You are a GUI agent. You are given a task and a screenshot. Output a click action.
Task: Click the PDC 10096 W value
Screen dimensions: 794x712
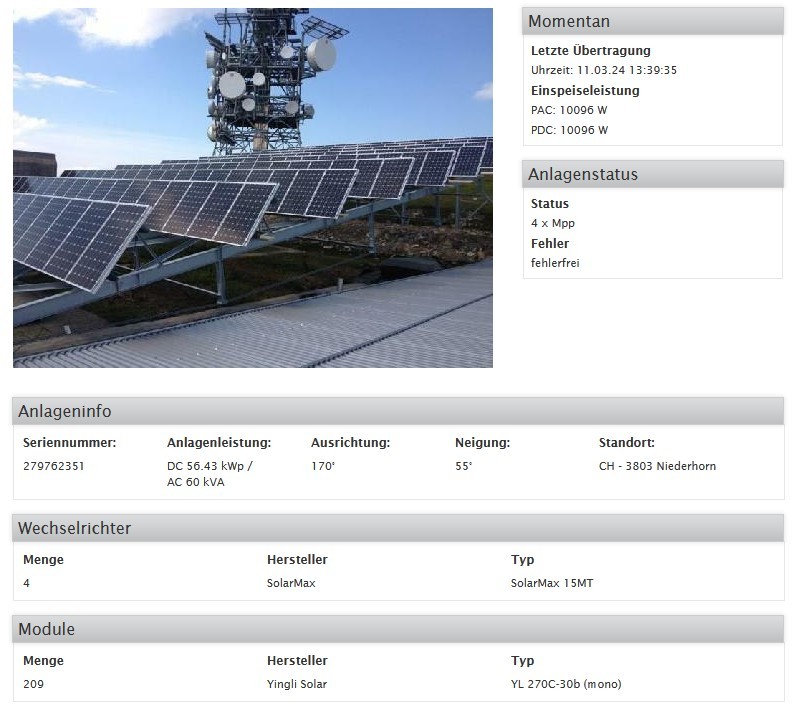point(569,130)
